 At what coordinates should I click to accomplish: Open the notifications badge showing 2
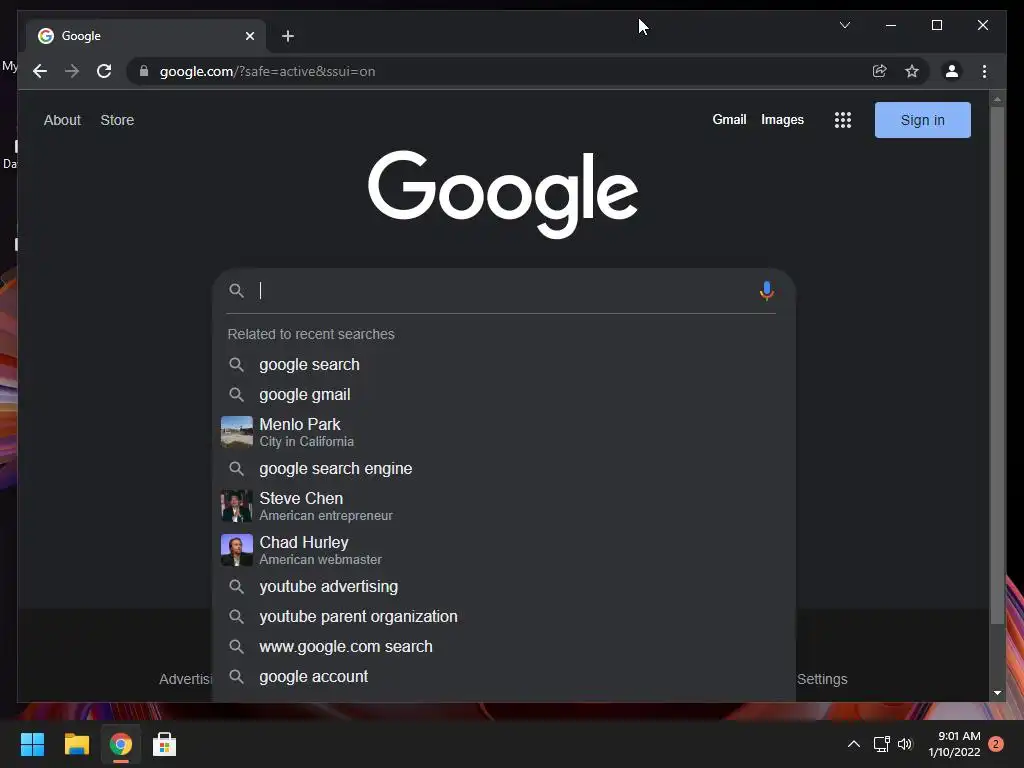click(x=996, y=744)
